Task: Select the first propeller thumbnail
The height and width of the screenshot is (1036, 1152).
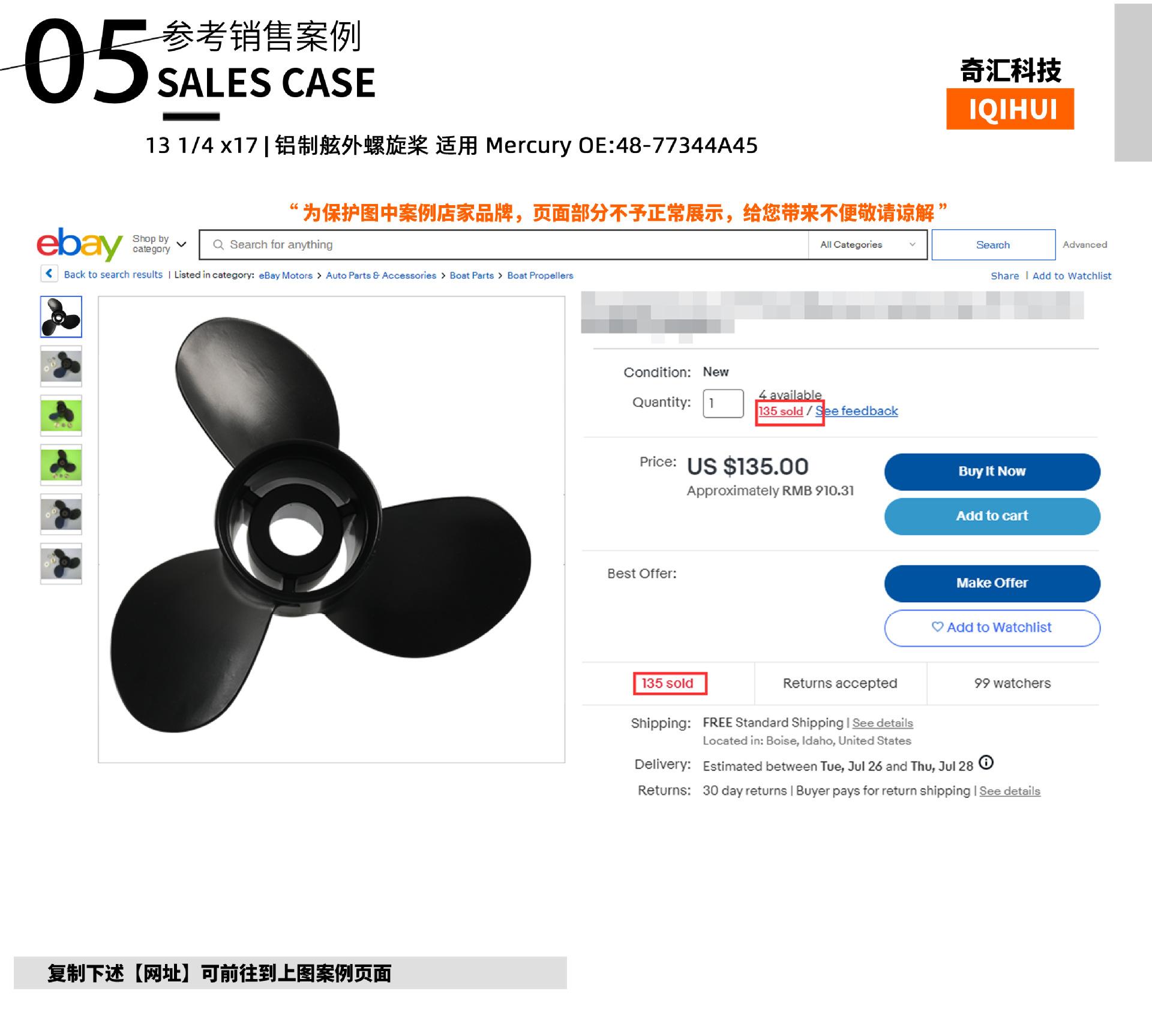Action: 61,317
